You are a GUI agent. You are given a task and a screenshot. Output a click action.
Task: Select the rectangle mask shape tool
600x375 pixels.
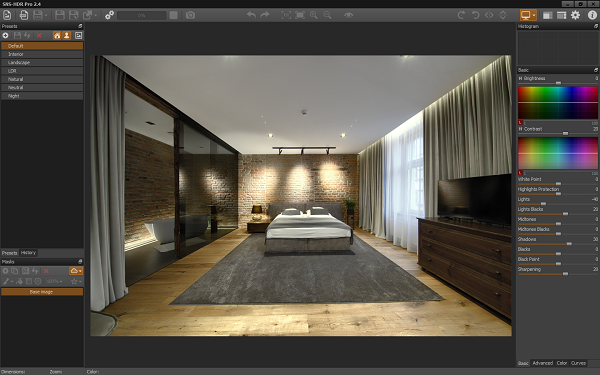[29, 281]
